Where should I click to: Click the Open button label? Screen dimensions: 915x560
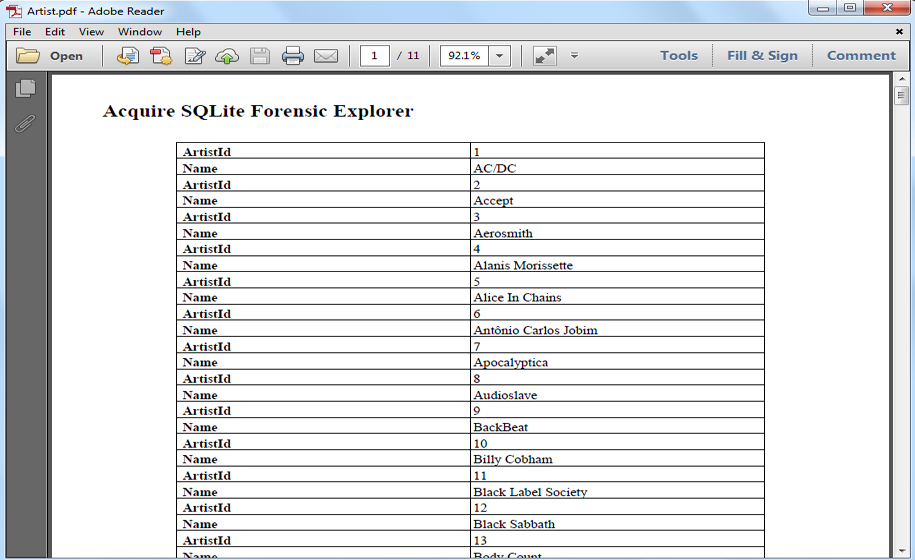point(66,56)
